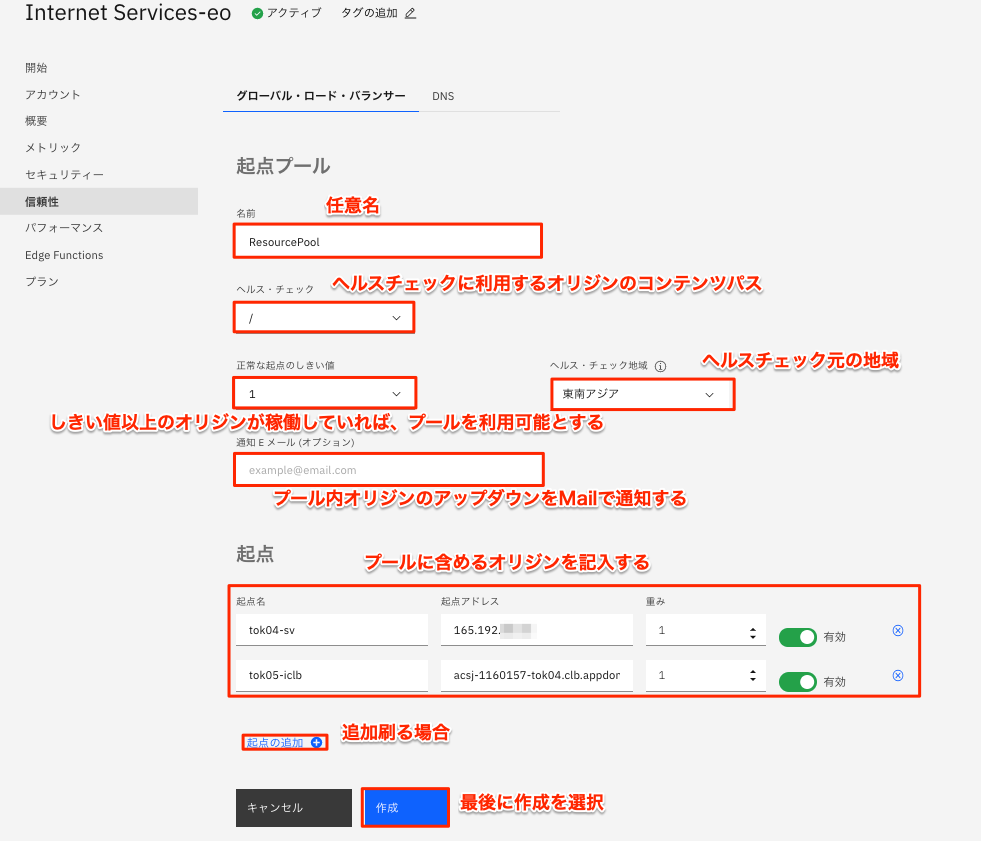Select 信頼性 in the sidebar
Image resolution: width=981 pixels, height=841 pixels.
point(99,201)
